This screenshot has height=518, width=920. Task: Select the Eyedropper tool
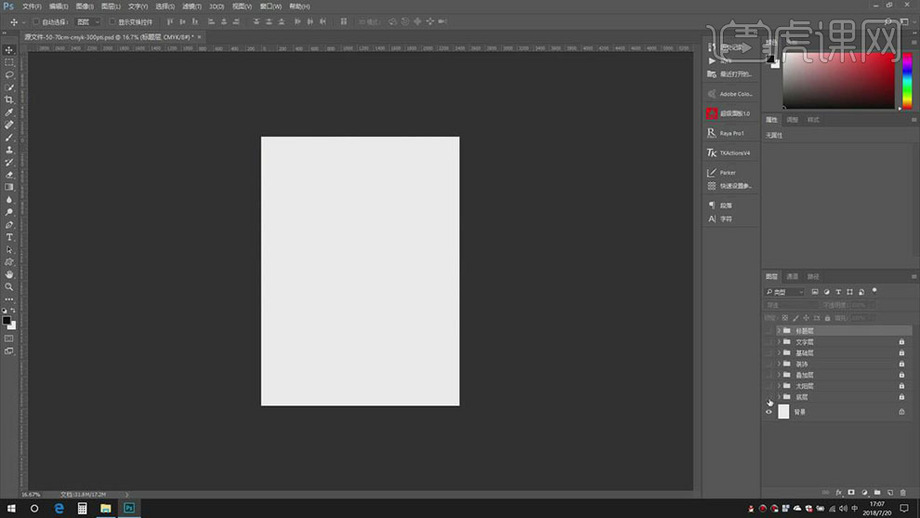(9, 112)
